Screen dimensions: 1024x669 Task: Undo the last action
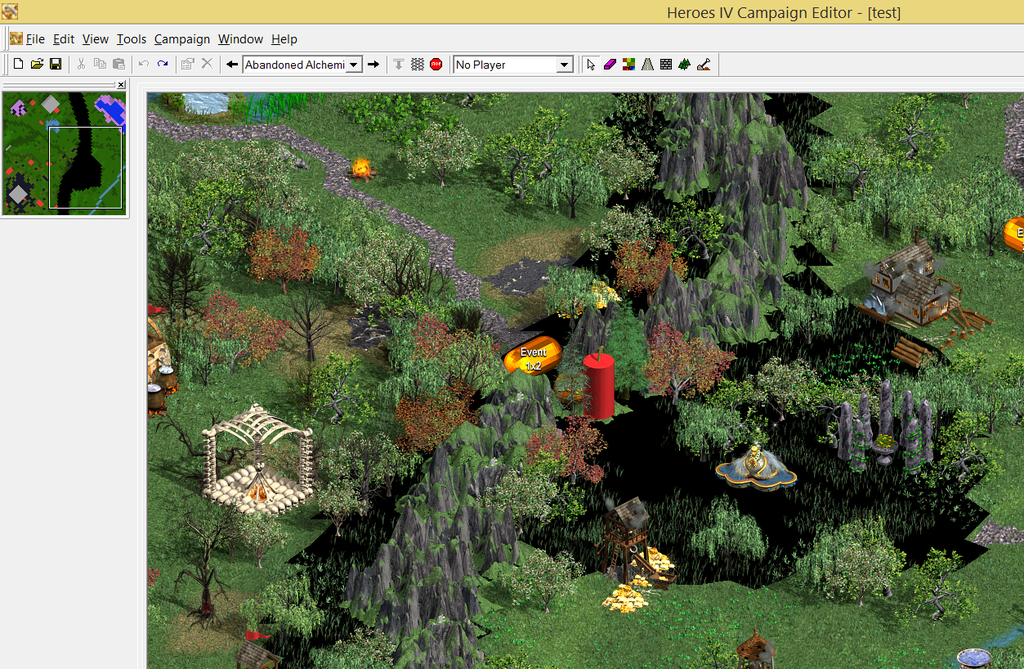(x=144, y=64)
